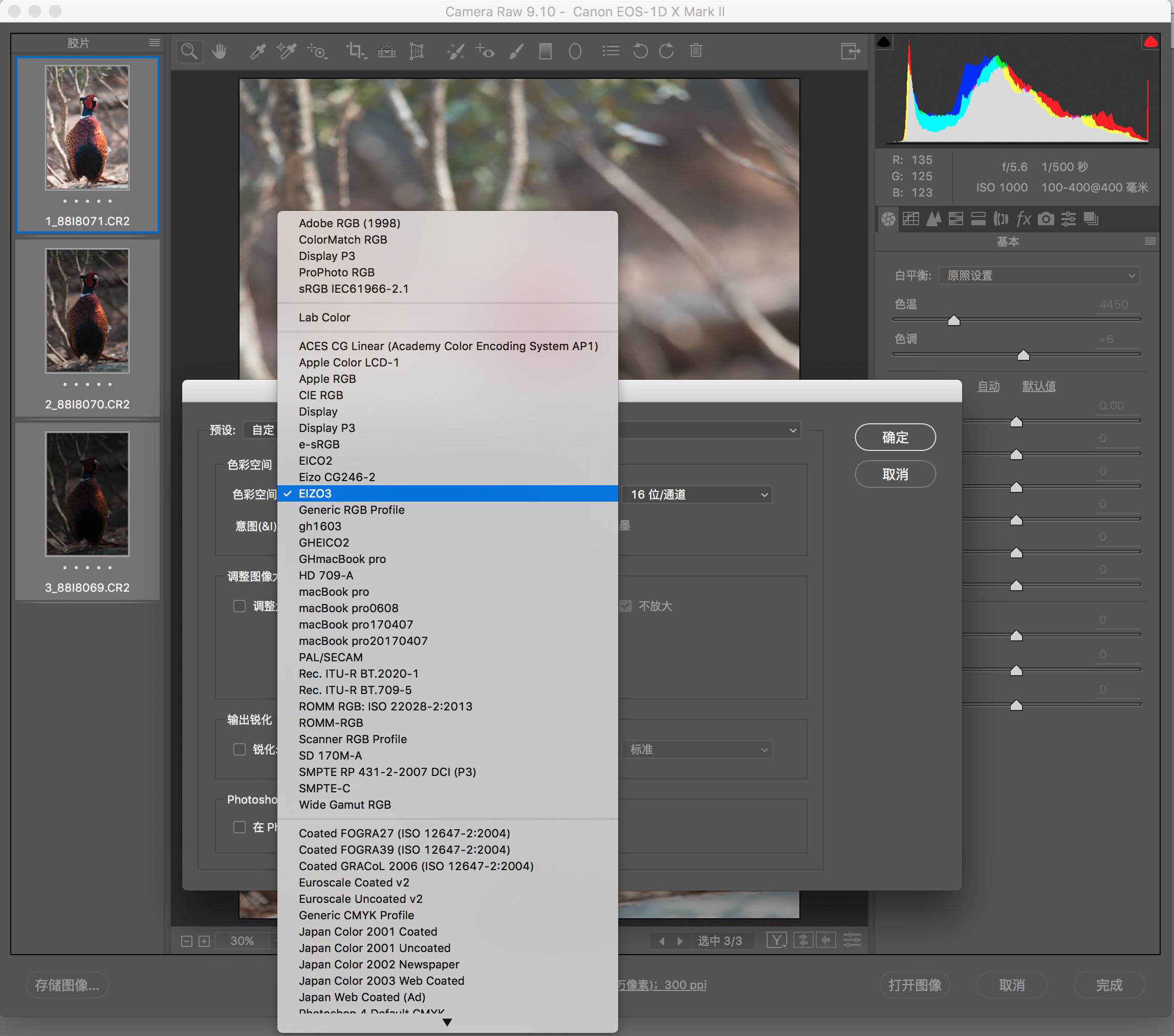Select the Graduated Filter tool

coord(546,52)
